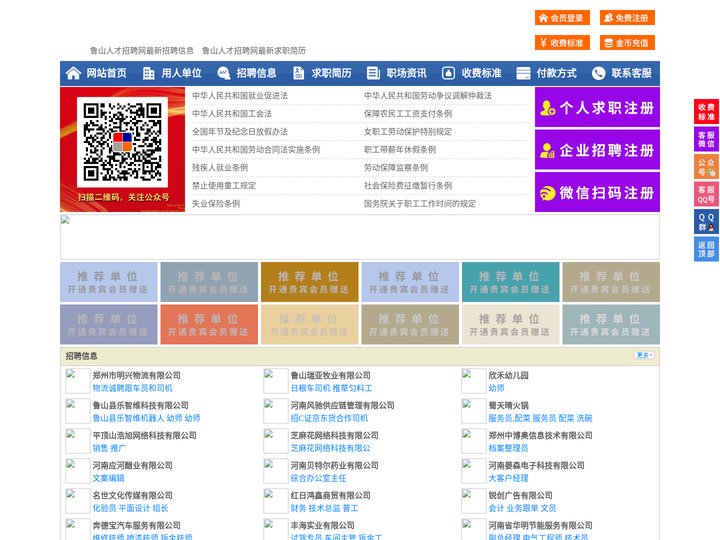The image size is (720, 540).
Task: Click the red 收费标准 sidebar icon
Action: 706,112
